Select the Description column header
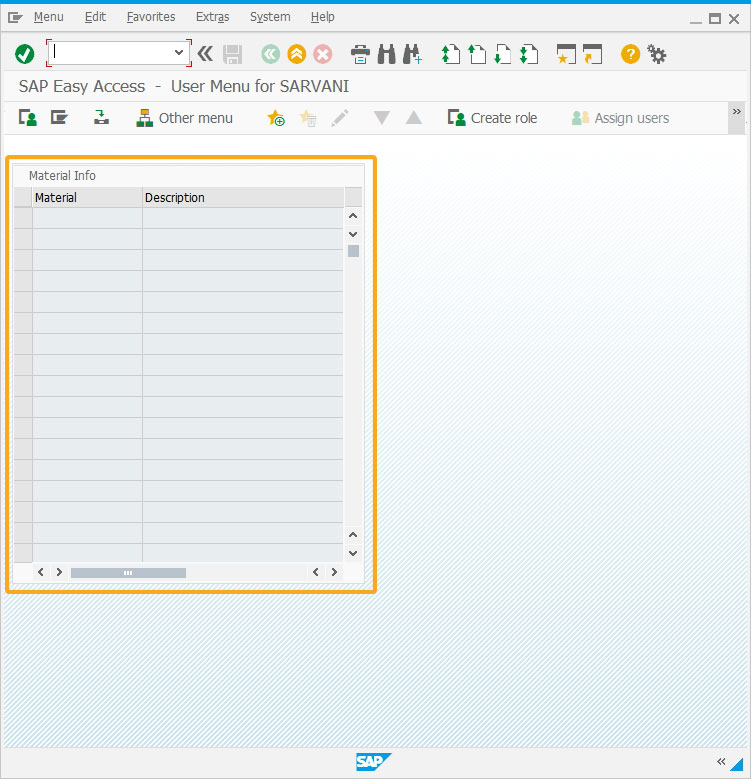The height and width of the screenshot is (779, 751). [243, 197]
